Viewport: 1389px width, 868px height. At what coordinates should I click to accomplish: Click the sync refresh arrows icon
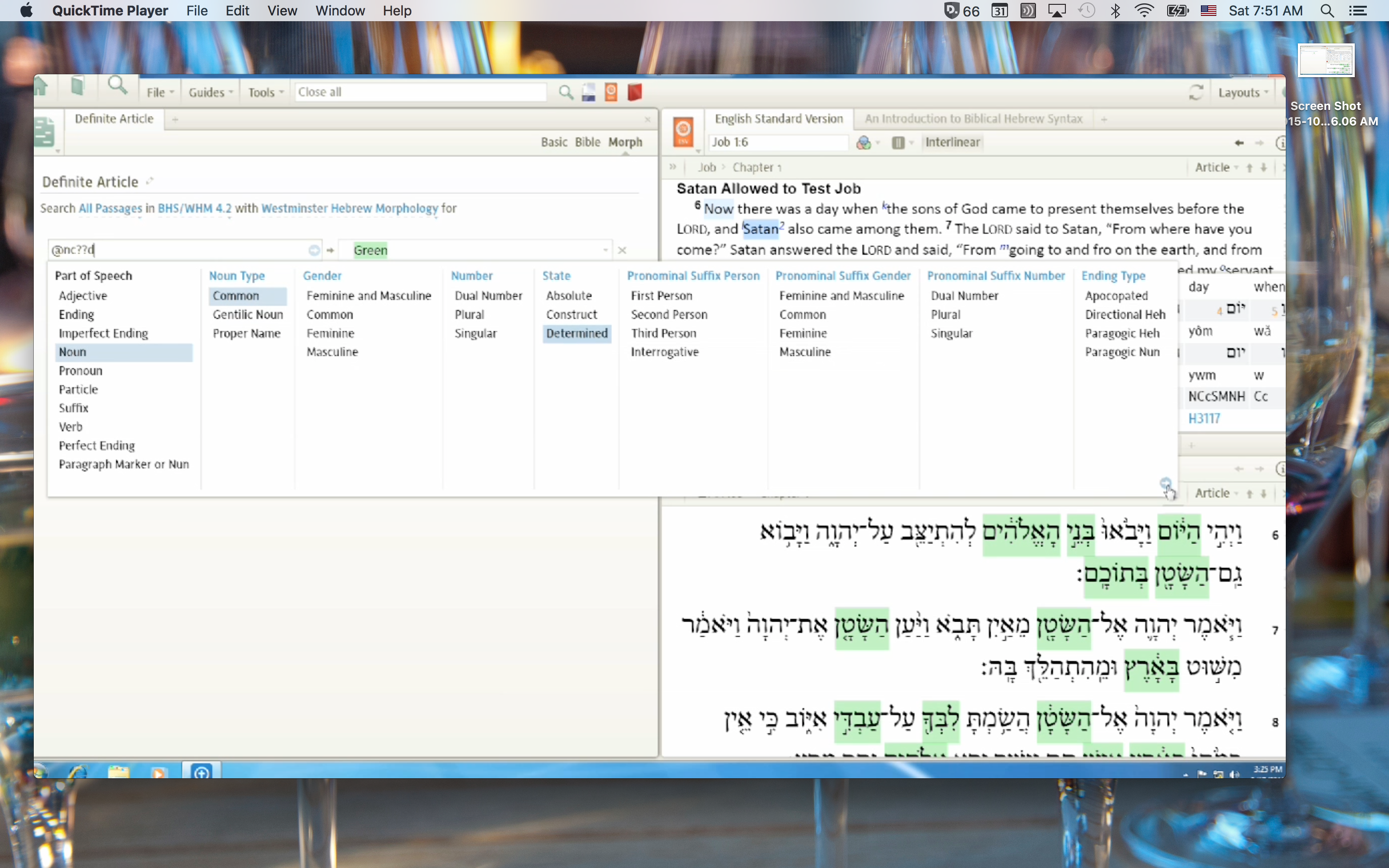point(1196,93)
